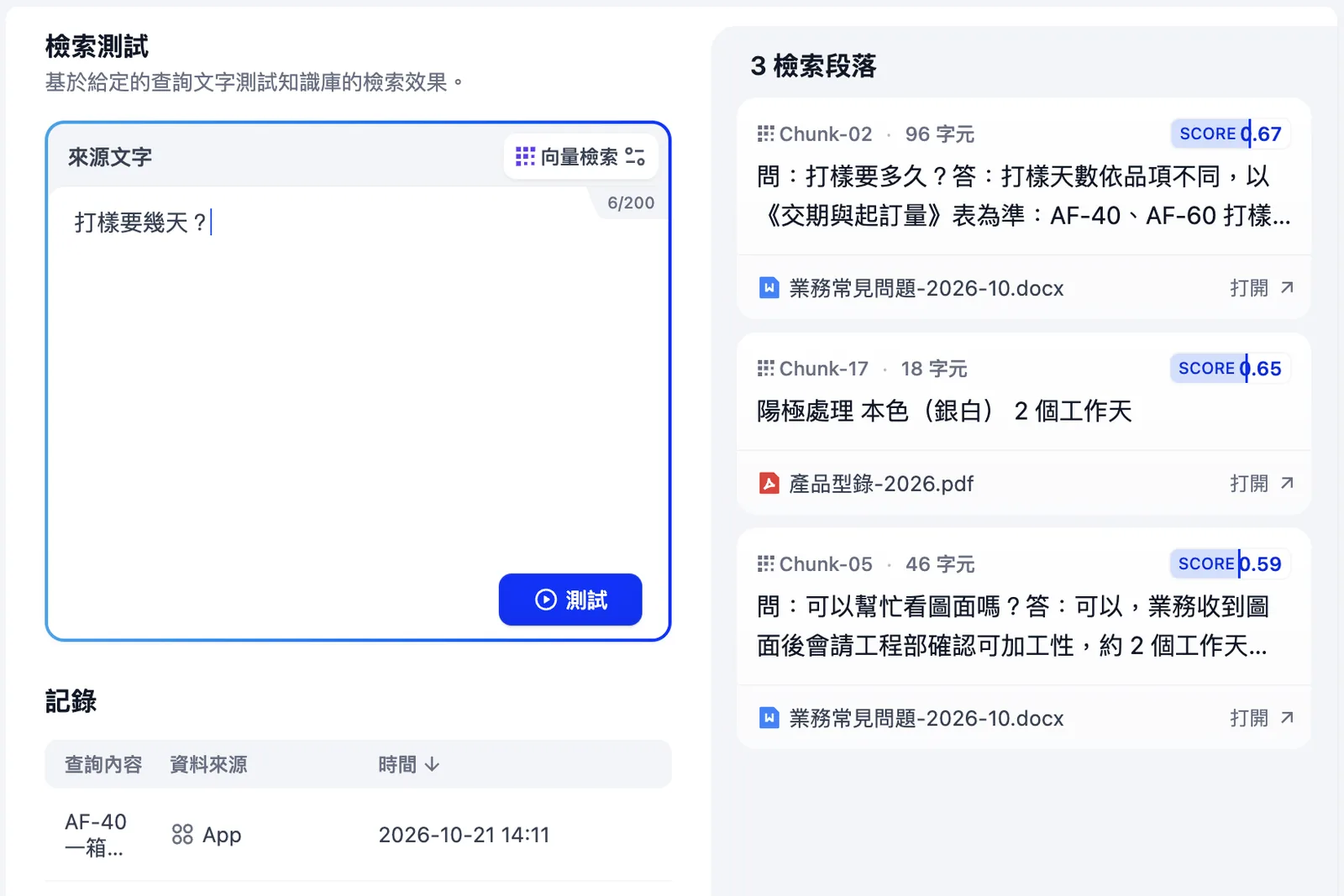
Task: Sort records by the 時間 column header
Action: [x=408, y=764]
